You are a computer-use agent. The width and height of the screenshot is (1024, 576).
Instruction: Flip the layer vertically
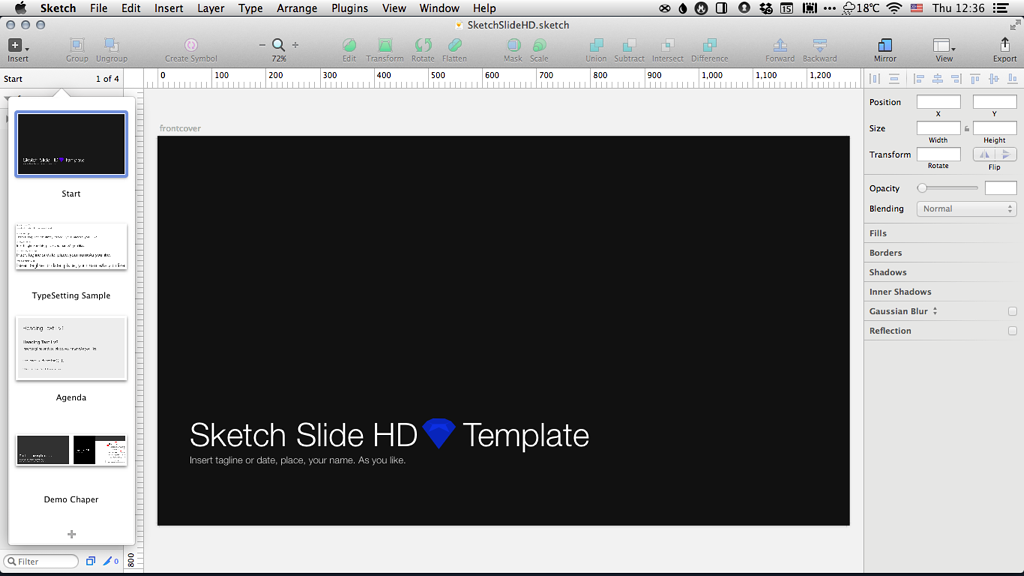(1006, 155)
